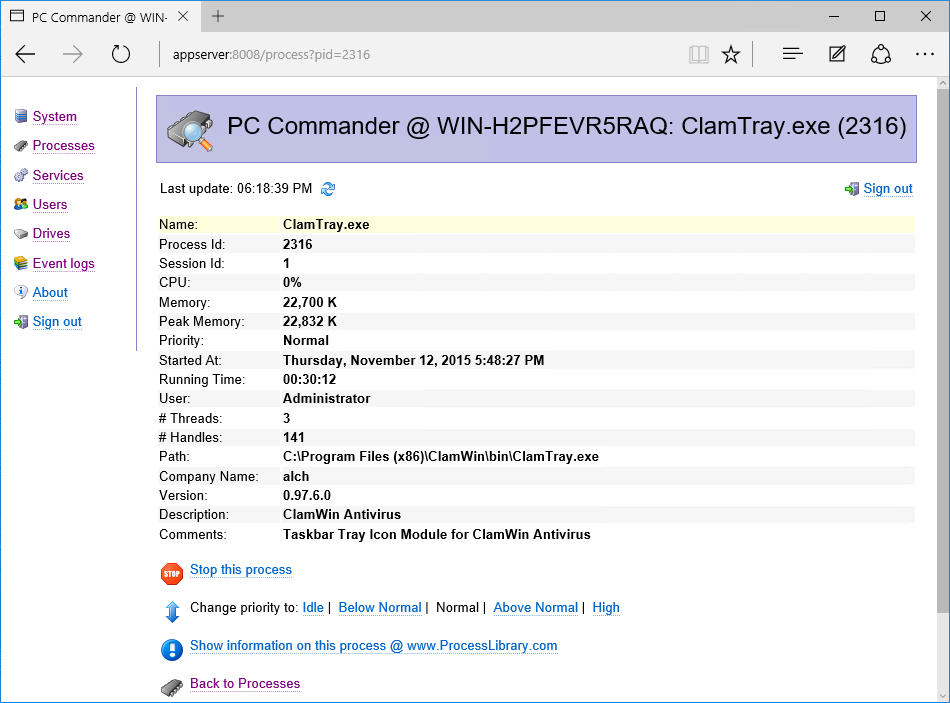Viewport: 950px width, 703px height.
Task: Click the path value C:\Program Files (x86)\ClamWin\bin\ClamTray.exe
Action: (x=440, y=457)
